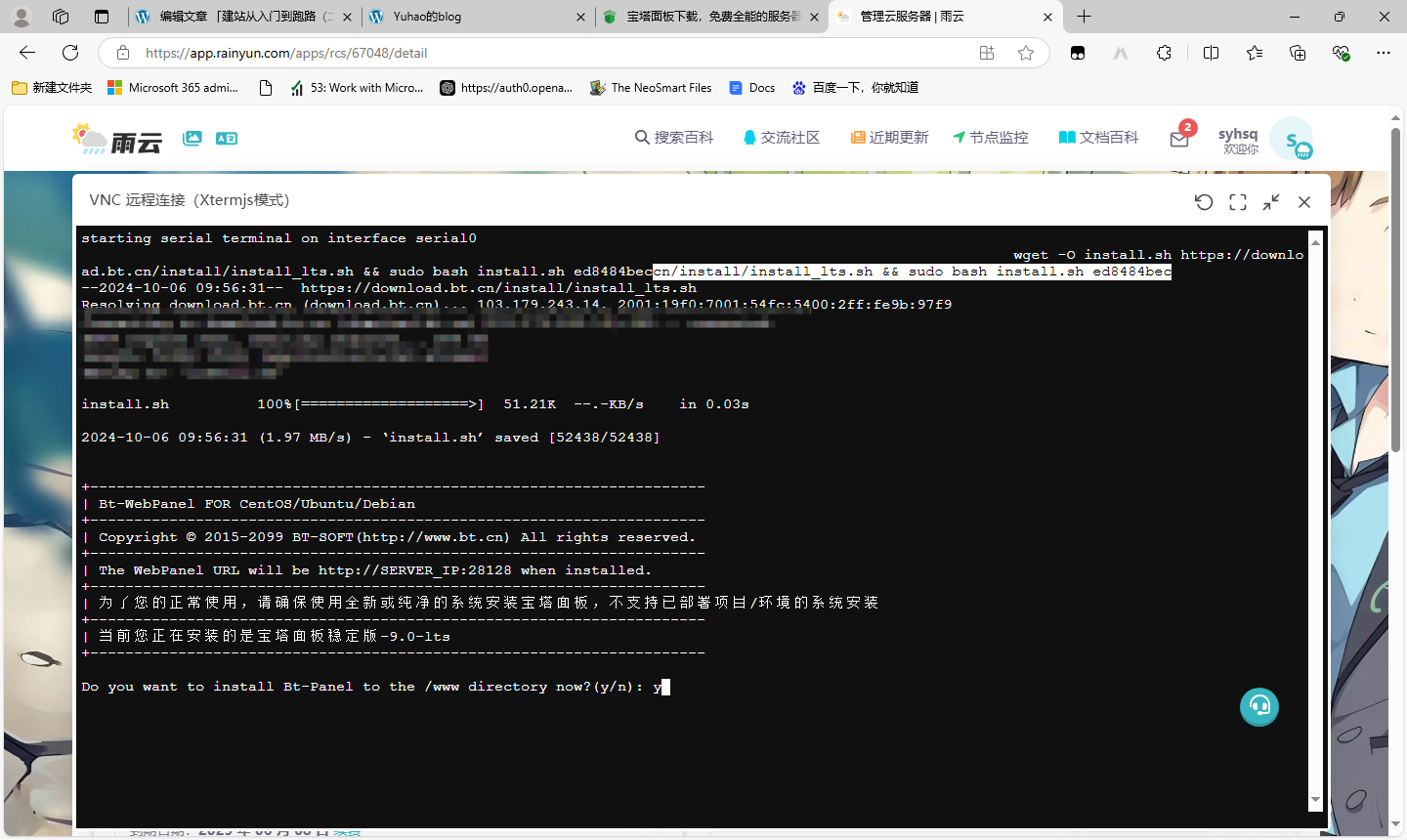Shrink the VNC window with collapse icon

(x=1271, y=202)
